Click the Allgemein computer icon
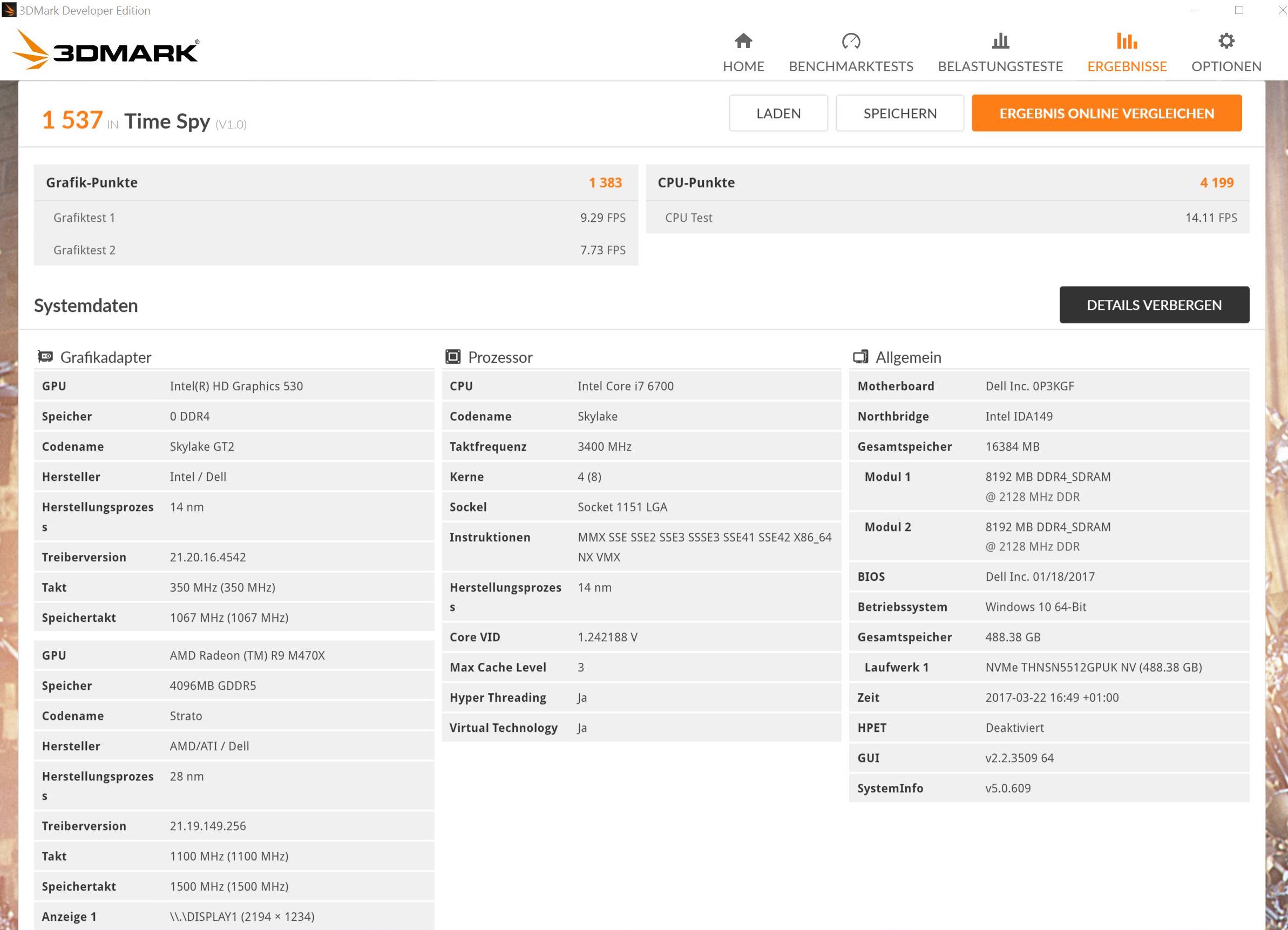This screenshot has height=930, width=1288. (860, 357)
